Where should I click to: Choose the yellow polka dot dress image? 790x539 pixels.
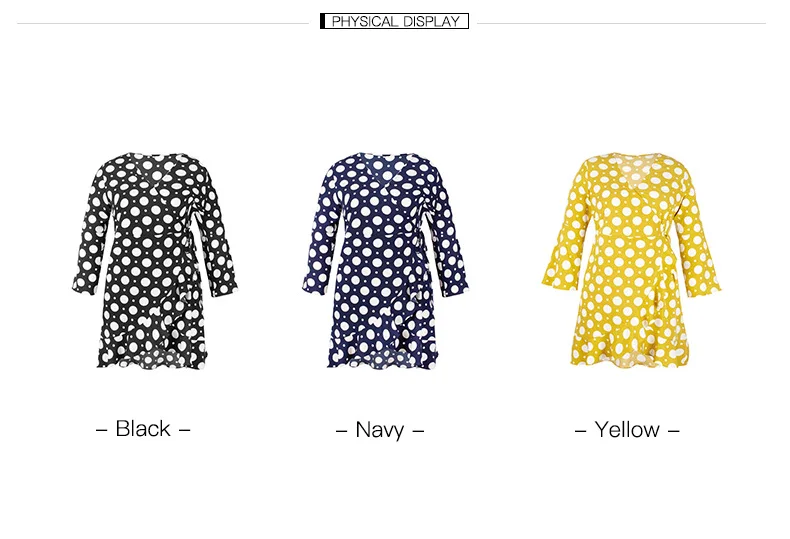[x=631, y=260]
